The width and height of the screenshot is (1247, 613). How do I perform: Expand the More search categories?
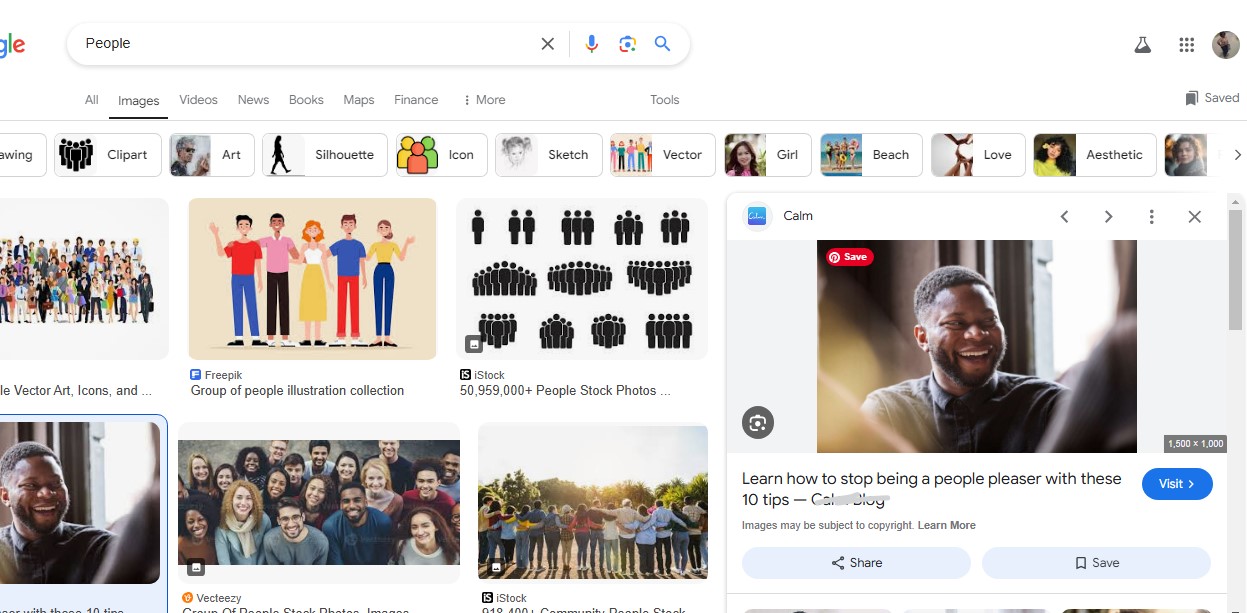(484, 99)
